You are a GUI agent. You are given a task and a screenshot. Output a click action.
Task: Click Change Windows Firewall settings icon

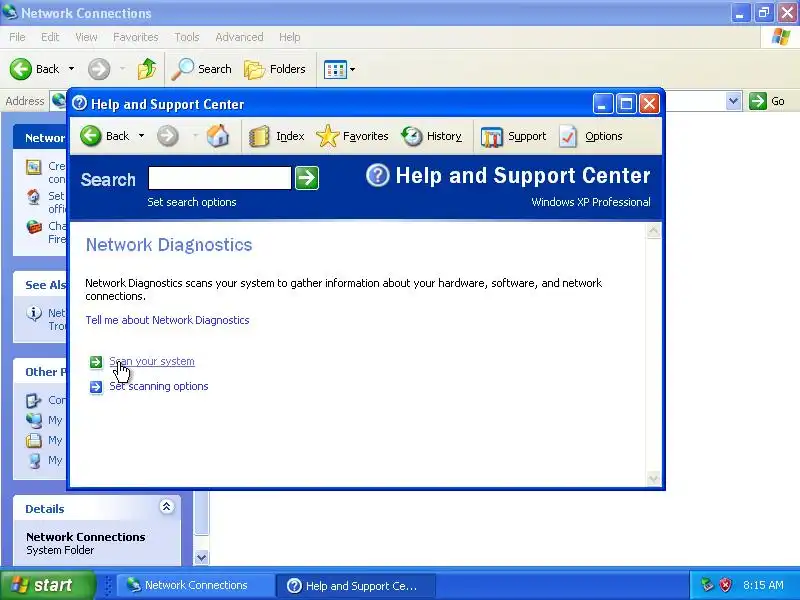[x=34, y=227]
